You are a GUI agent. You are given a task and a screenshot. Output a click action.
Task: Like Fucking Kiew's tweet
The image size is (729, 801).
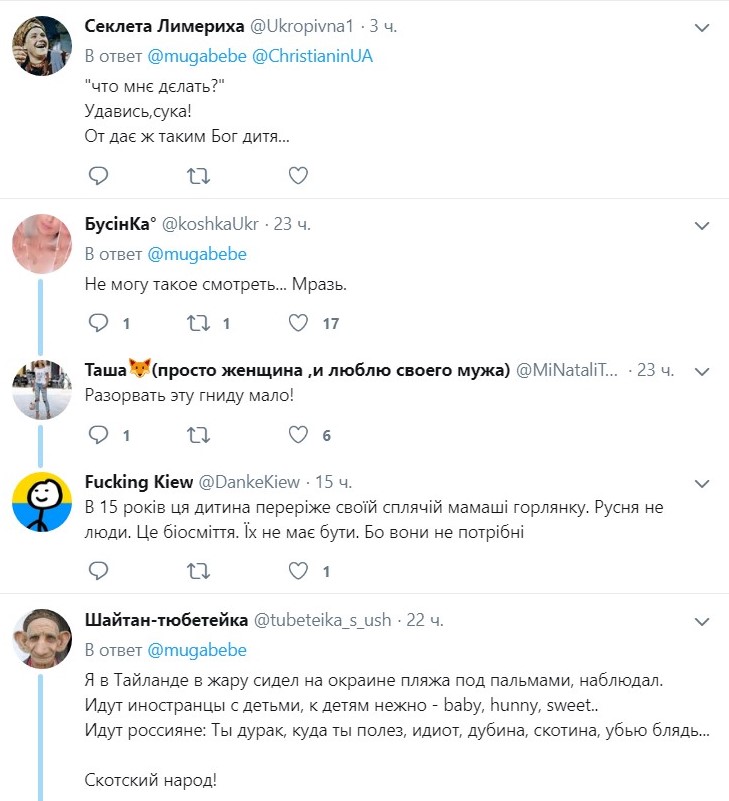pyautogui.click(x=298, y=571)
